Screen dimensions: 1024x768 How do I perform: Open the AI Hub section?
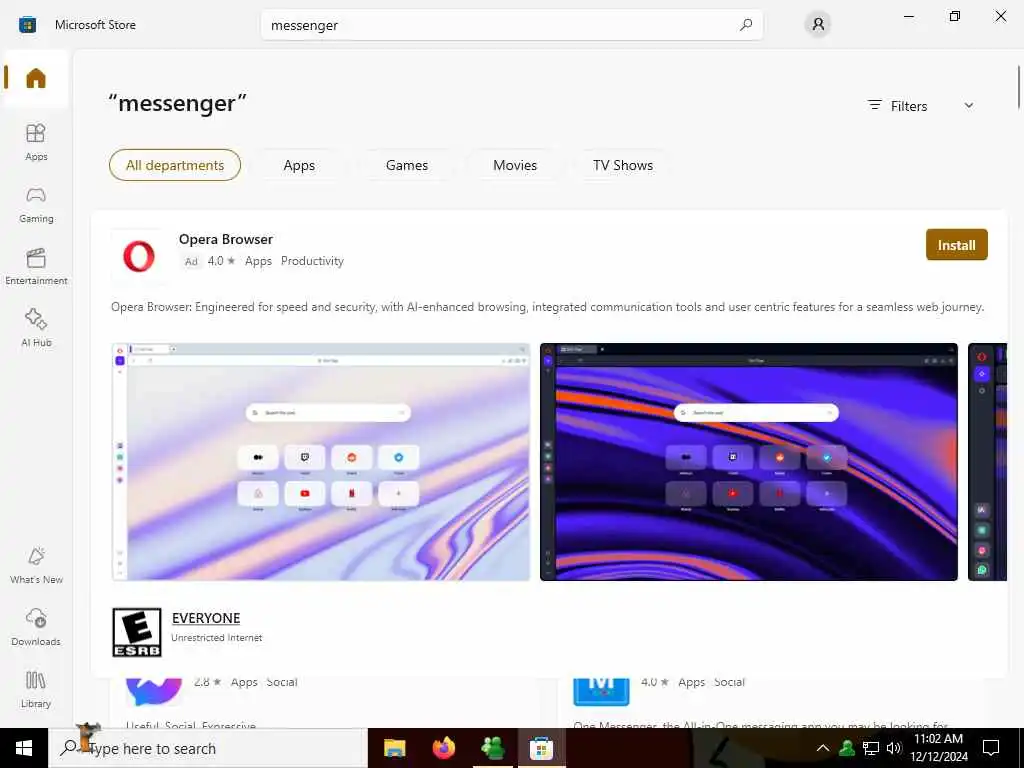(36, 328)
